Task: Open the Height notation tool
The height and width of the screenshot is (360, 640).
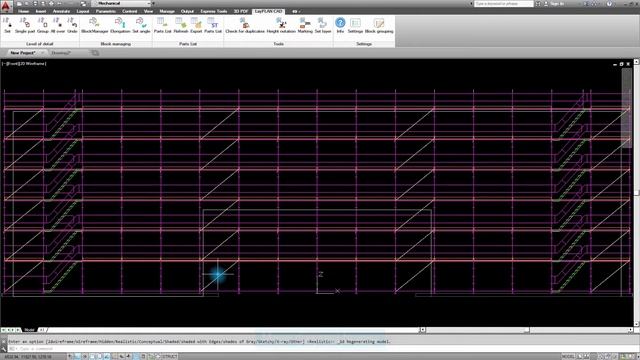Action: pos(281,25)
